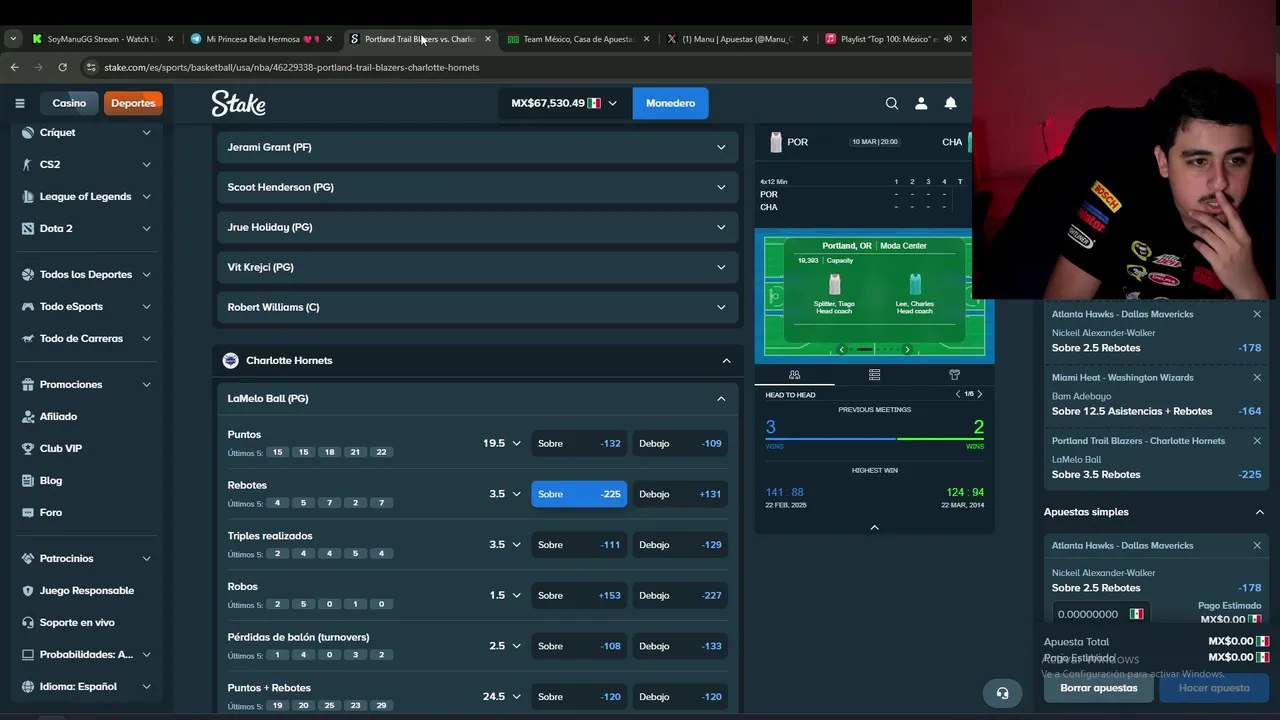1280x720 pixels.
Task: Open the MX$ balance currency dropdown
Action: pos(564,103)
